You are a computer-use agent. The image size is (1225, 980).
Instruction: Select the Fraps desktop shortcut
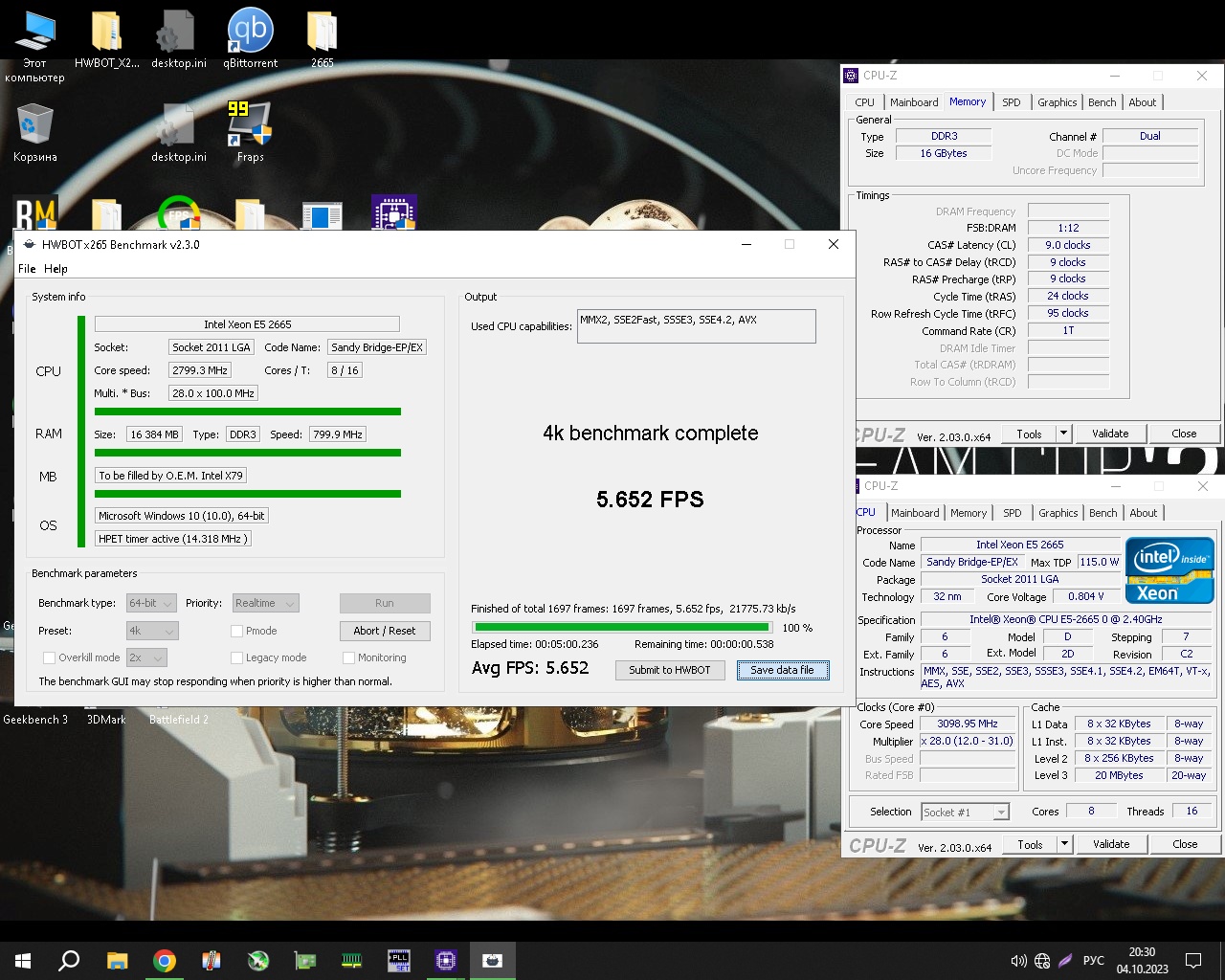click(x=251, y=132)
